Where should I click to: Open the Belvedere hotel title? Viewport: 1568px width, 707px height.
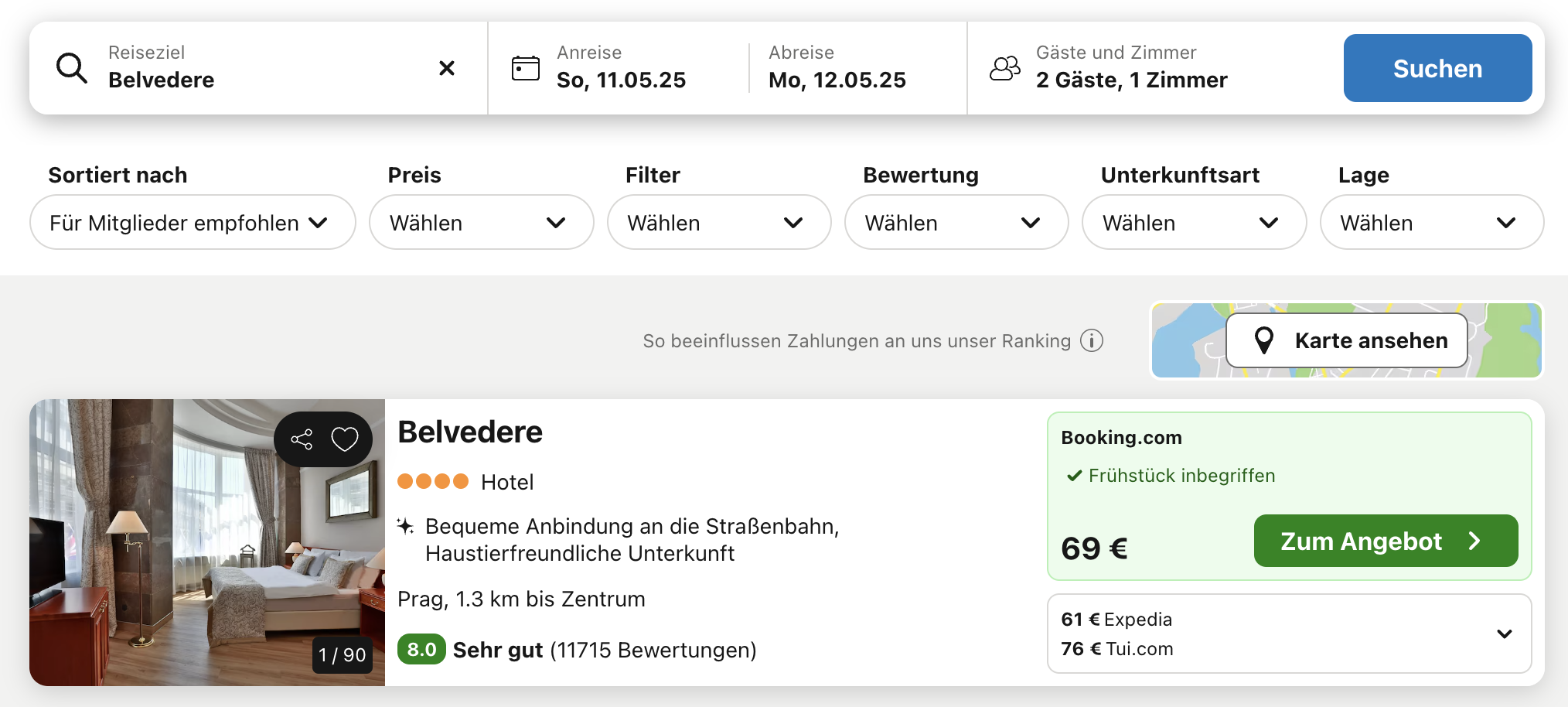470,432
